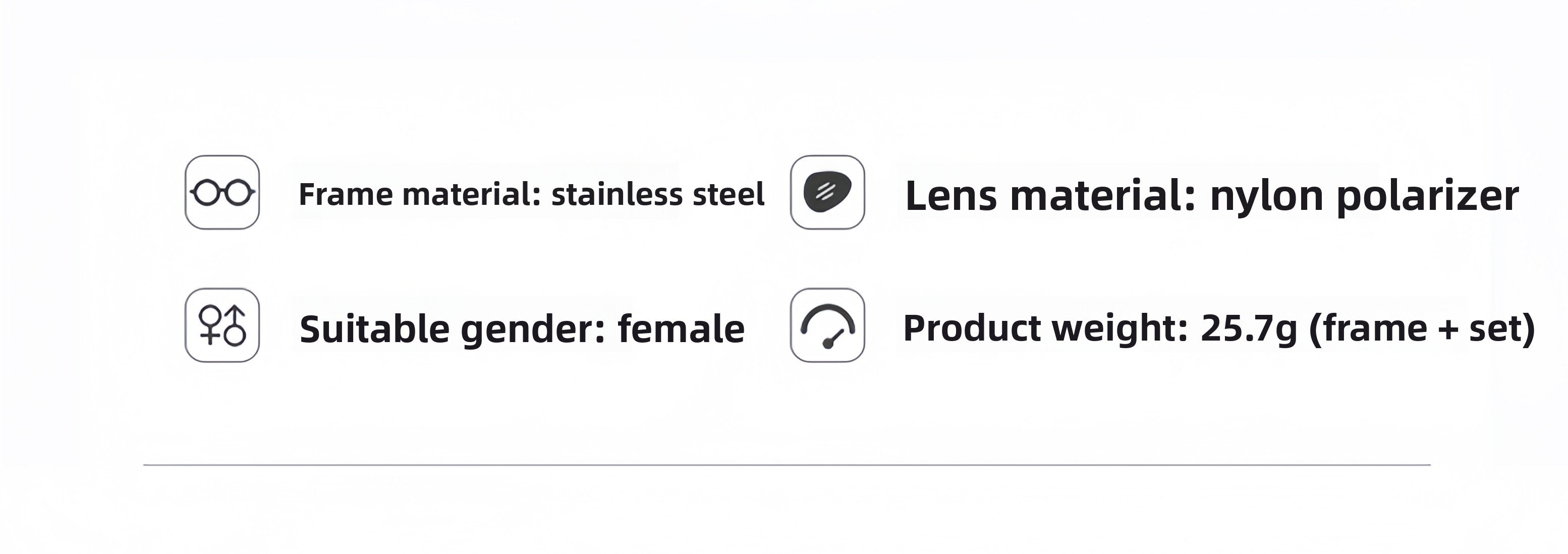Click the gauge needle inside weight icon
Viewport: 1568px width, 554px height.
point(832,339)
